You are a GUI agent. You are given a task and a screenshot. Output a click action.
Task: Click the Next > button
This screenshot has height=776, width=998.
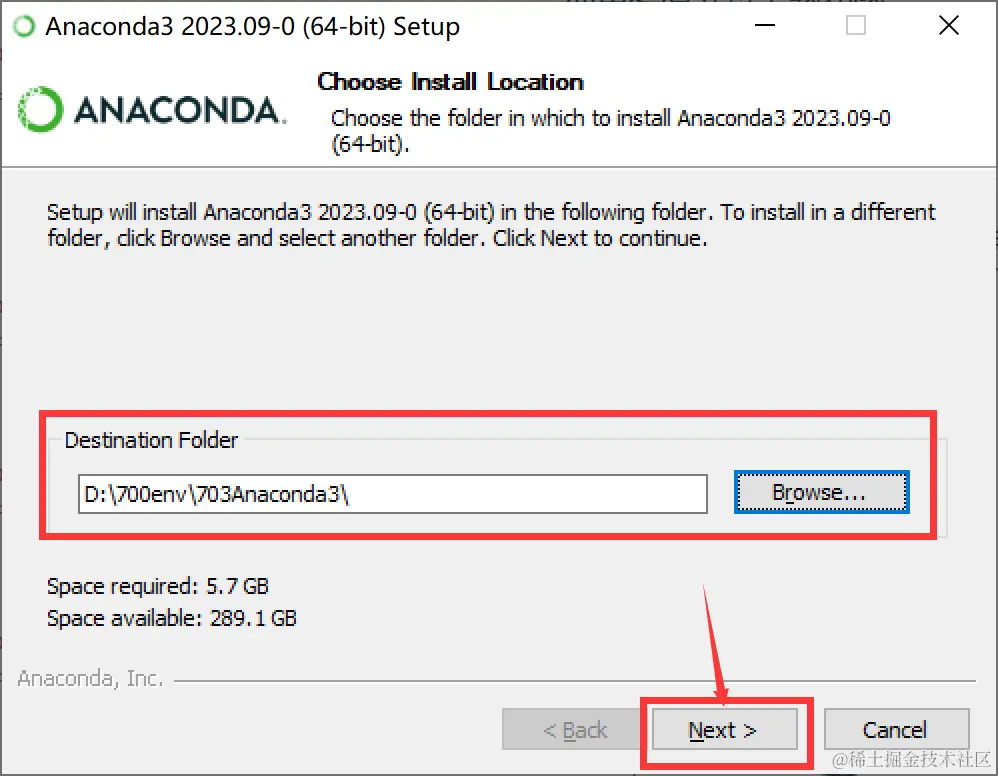tap(724, 730)
